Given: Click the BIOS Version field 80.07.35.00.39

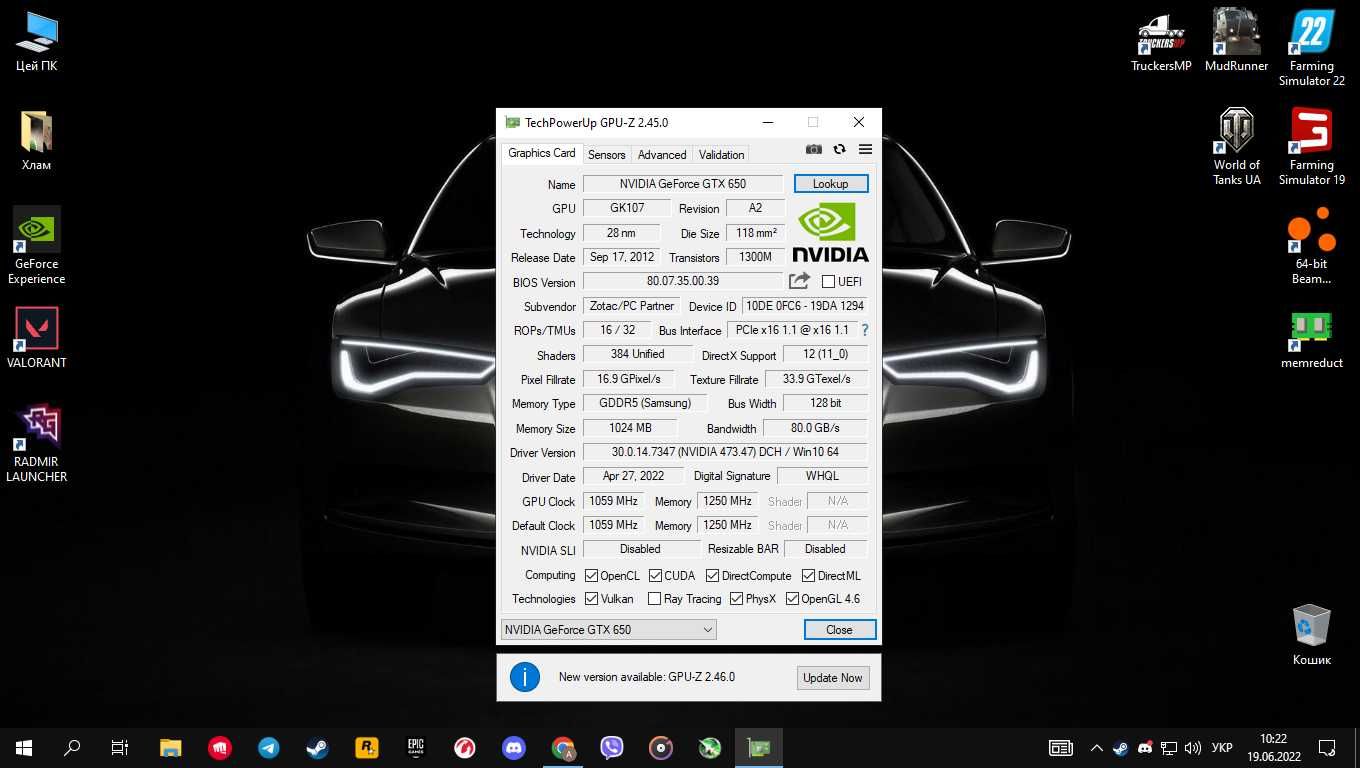Looking at the screenshot, I should point(683,282).
